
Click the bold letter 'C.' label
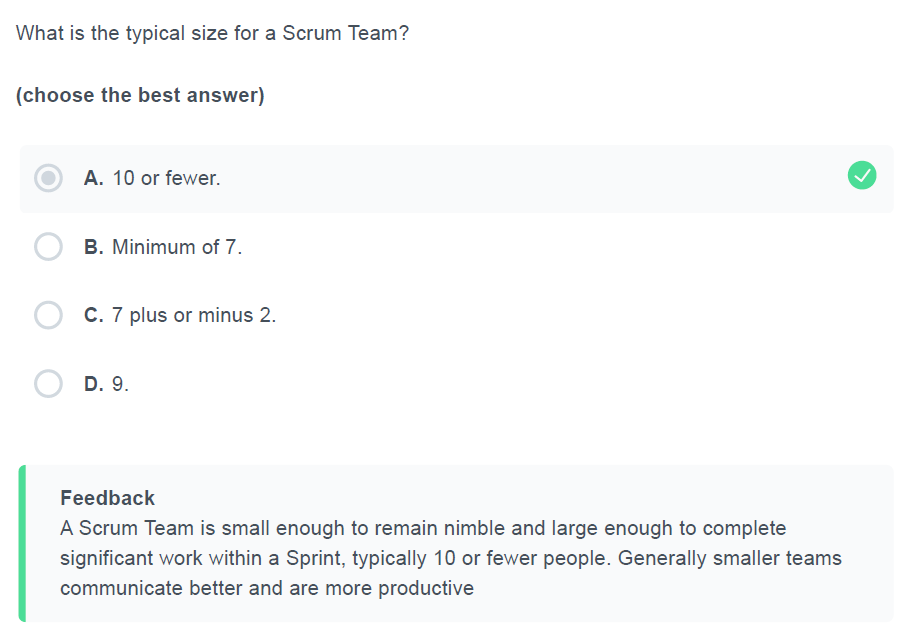(93, 316)
